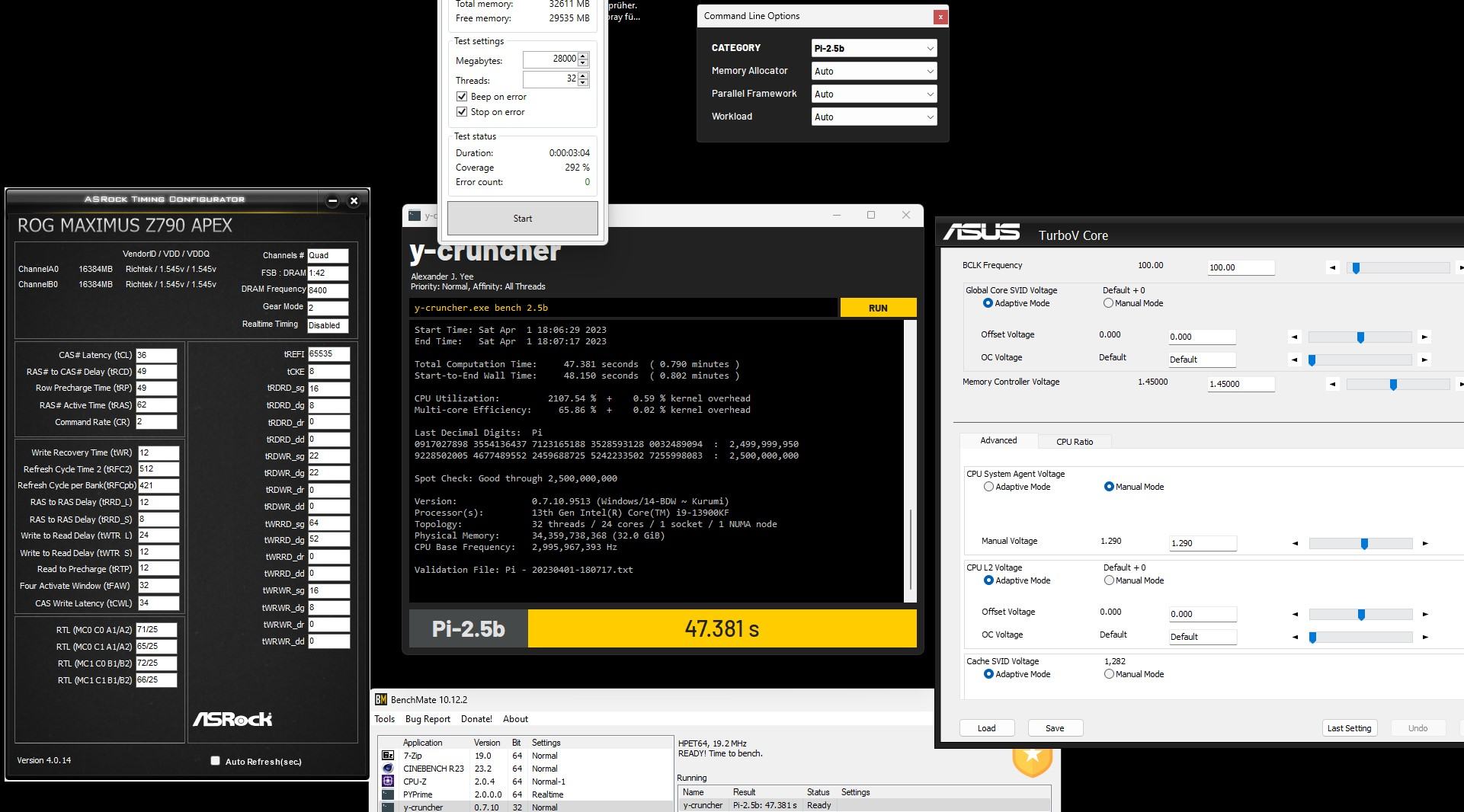Select Adaptive Mode for CPU L2 Voltage
This screenshot has height=812, width=1464.
click(988, 580)
